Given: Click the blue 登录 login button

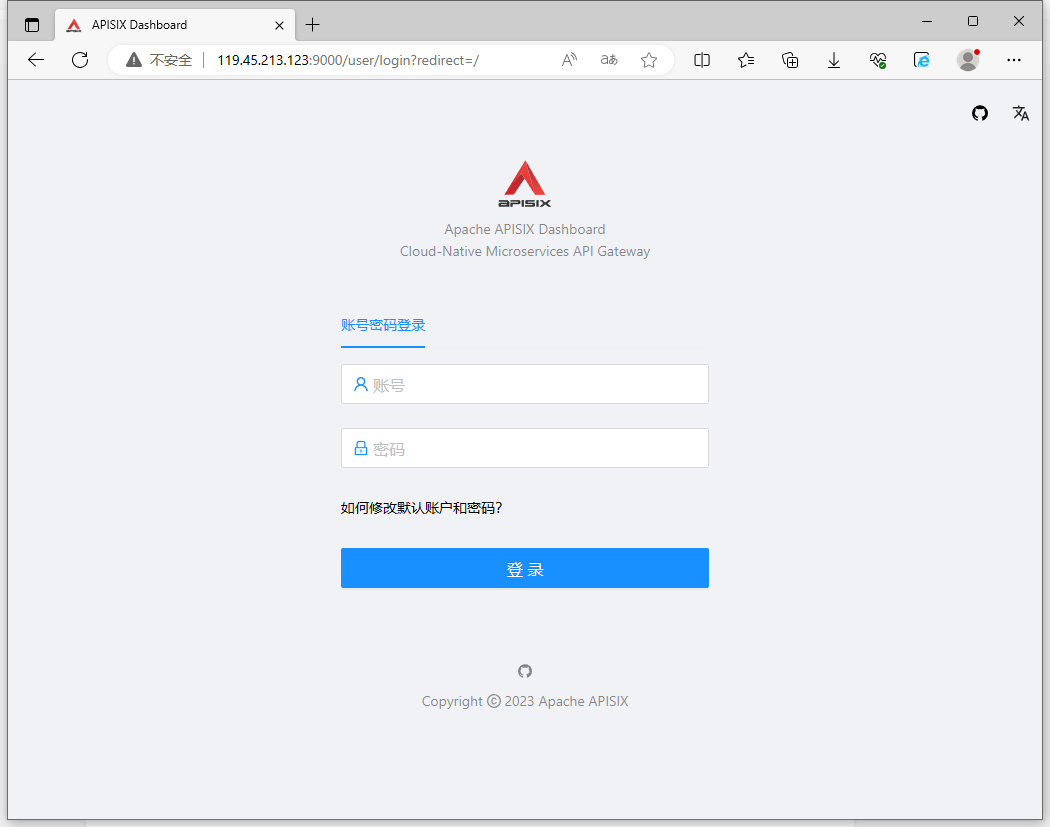Looking at the screenshot, I should [525, 569].
